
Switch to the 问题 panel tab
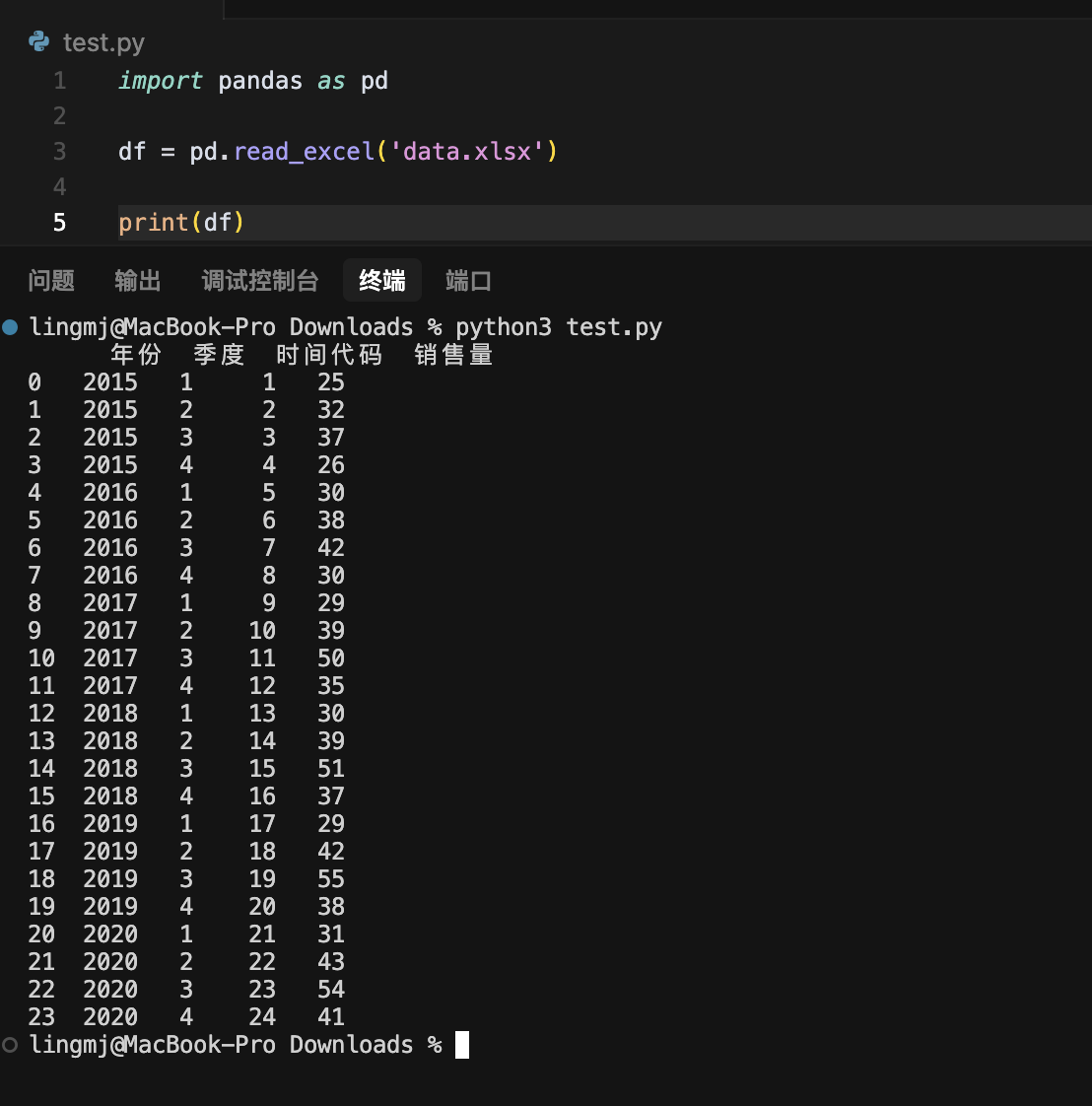click(51, 281)
